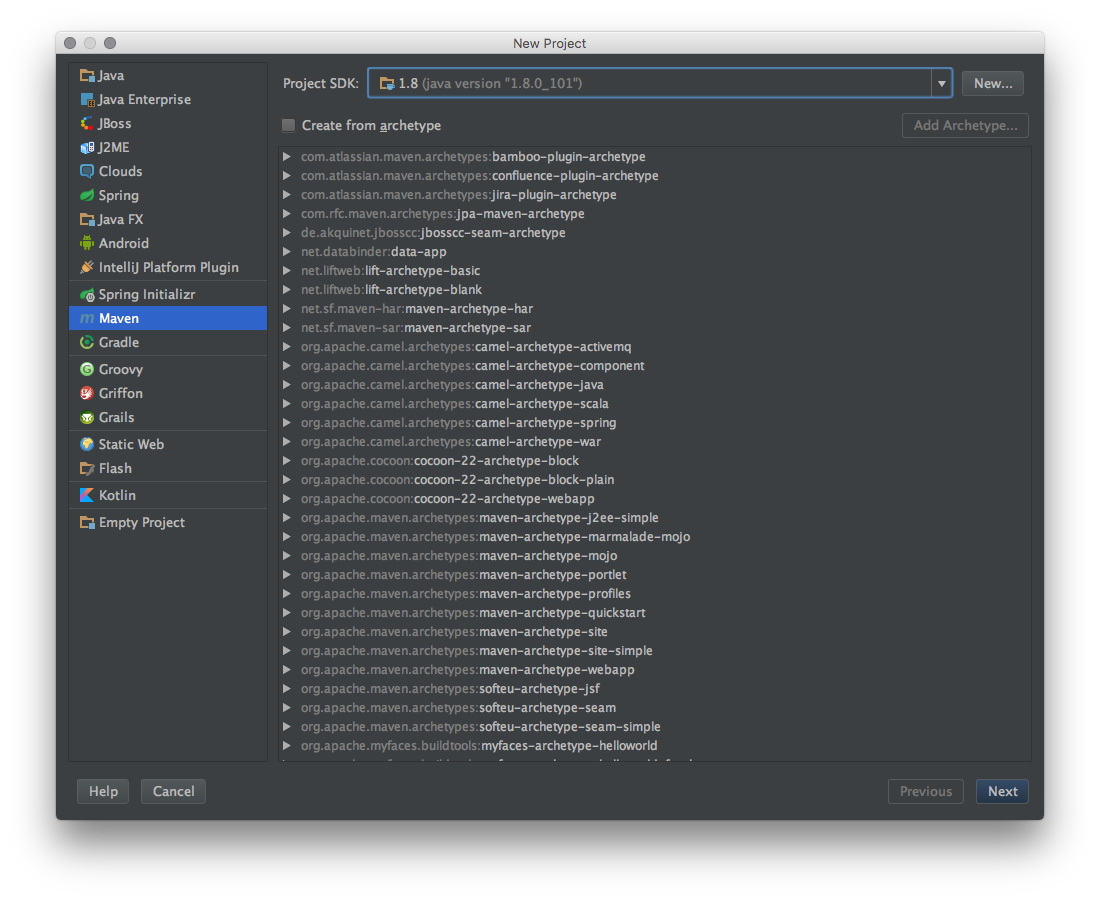The height and width of the screenshot is (900, 1100).
Task: Select the Groovy icon in sidebar
Action: tap(88, 370)
